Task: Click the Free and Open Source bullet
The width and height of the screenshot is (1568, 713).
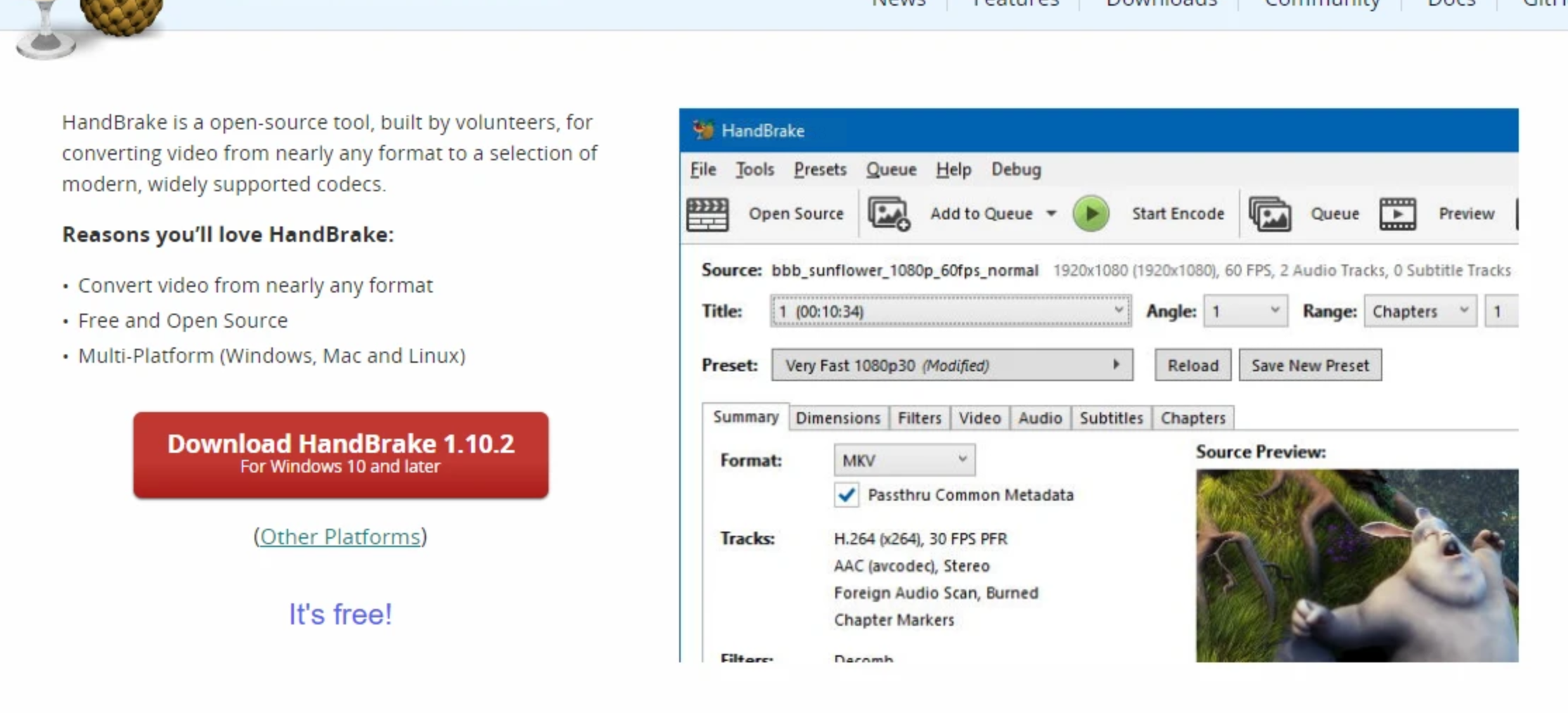Action: [x=183, y=321]
